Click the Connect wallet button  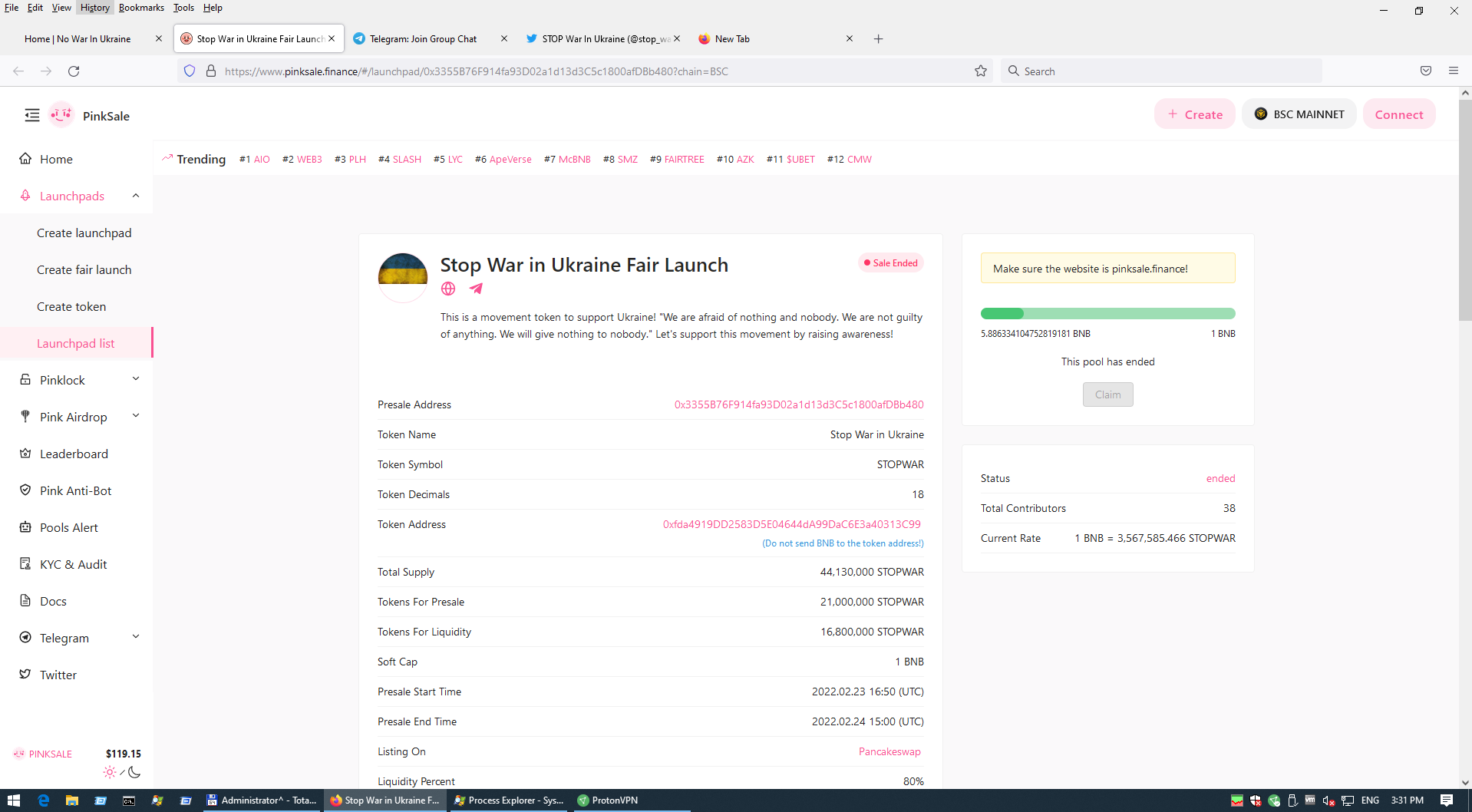(x=1398, y=114)
